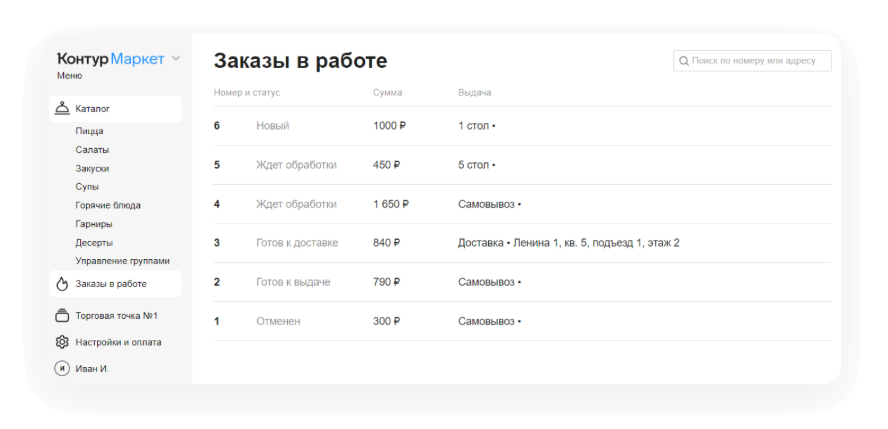
Task: Open the Пицца category
Action: (89, 131)
